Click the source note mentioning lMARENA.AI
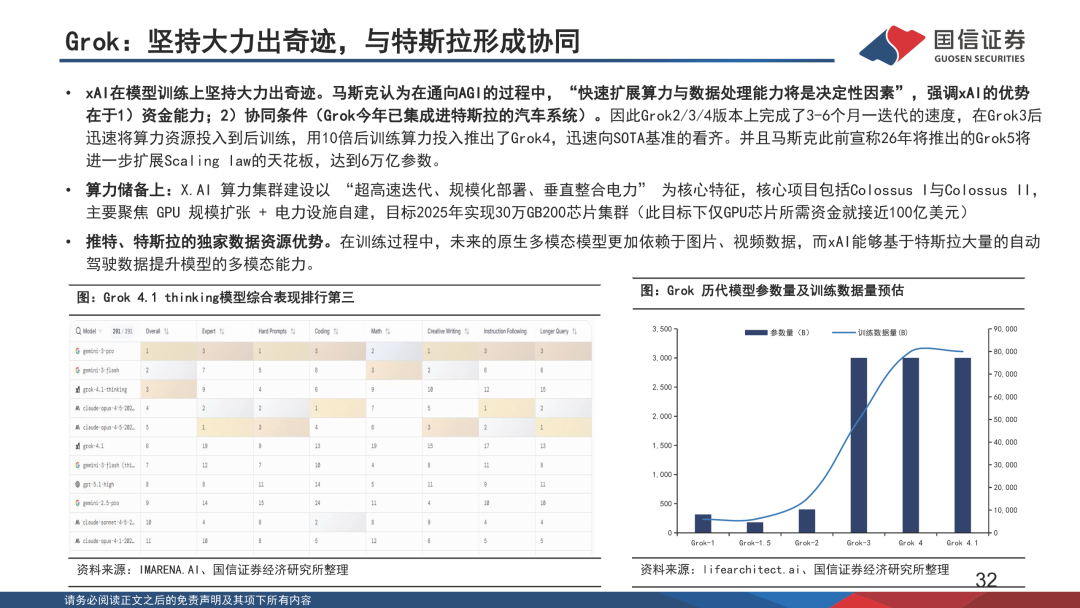Image resolution: width=1080 pixels, height=608 pixels. [212, 570]
